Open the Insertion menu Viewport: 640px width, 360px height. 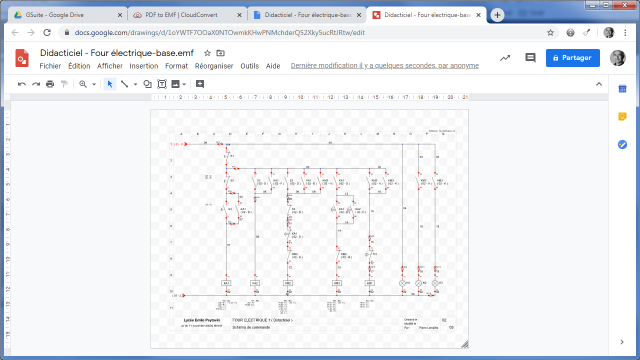[144, 66]
